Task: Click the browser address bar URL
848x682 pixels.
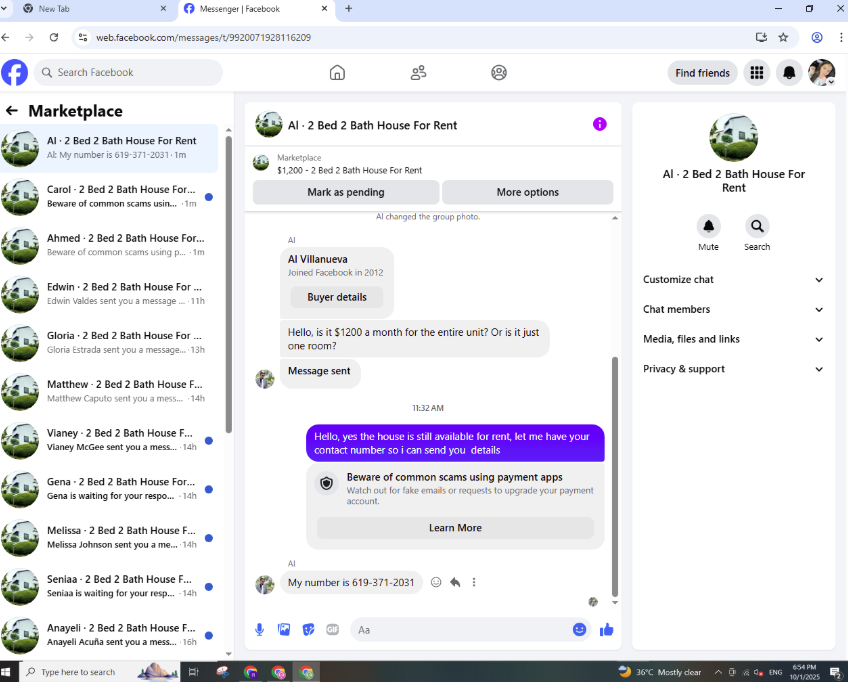Action: pyautogui.click(x=203, y=37)
